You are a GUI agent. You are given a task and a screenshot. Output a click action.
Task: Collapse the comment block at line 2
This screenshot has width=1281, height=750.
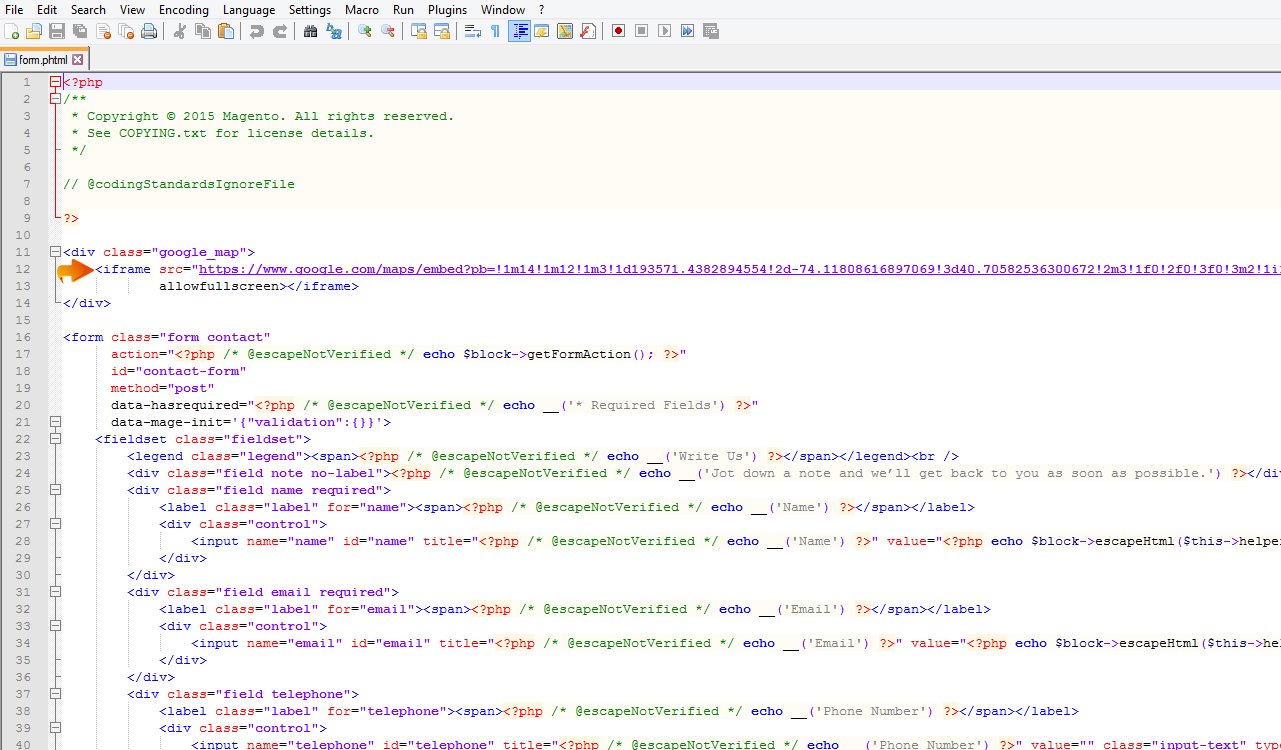point(56,99)
